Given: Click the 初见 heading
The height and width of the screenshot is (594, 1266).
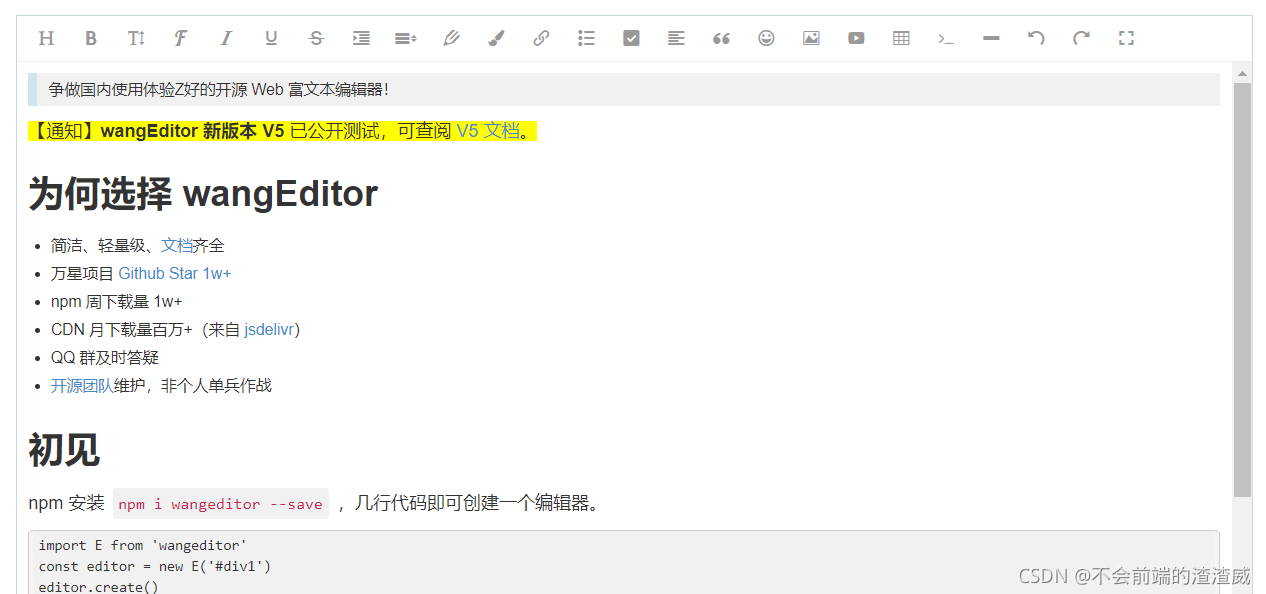Looking at the screenshot, I should pyautogui.click(x=64, y=450).
